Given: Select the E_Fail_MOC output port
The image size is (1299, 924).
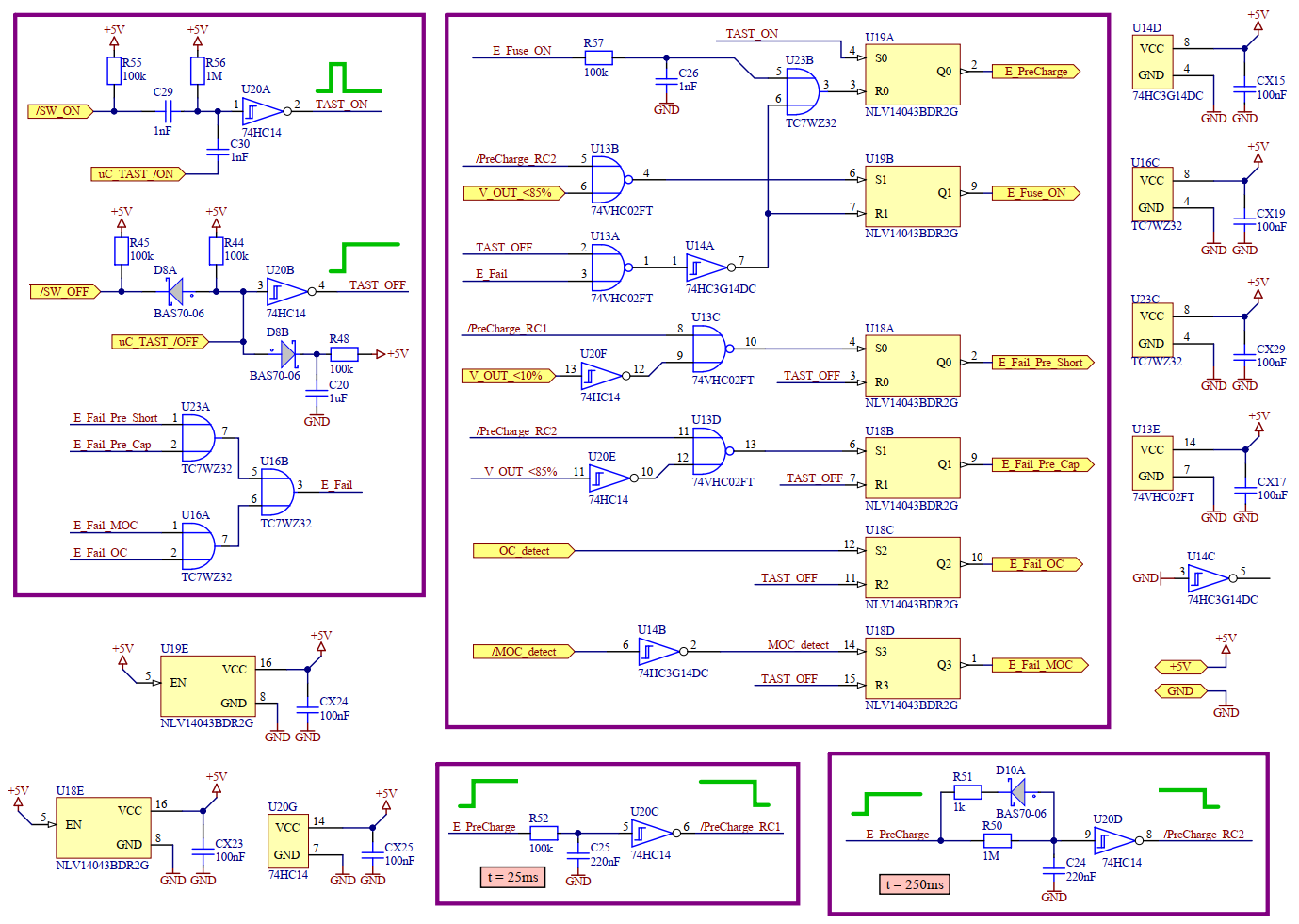Looking at the screenshot, I should click(1040, 665).
